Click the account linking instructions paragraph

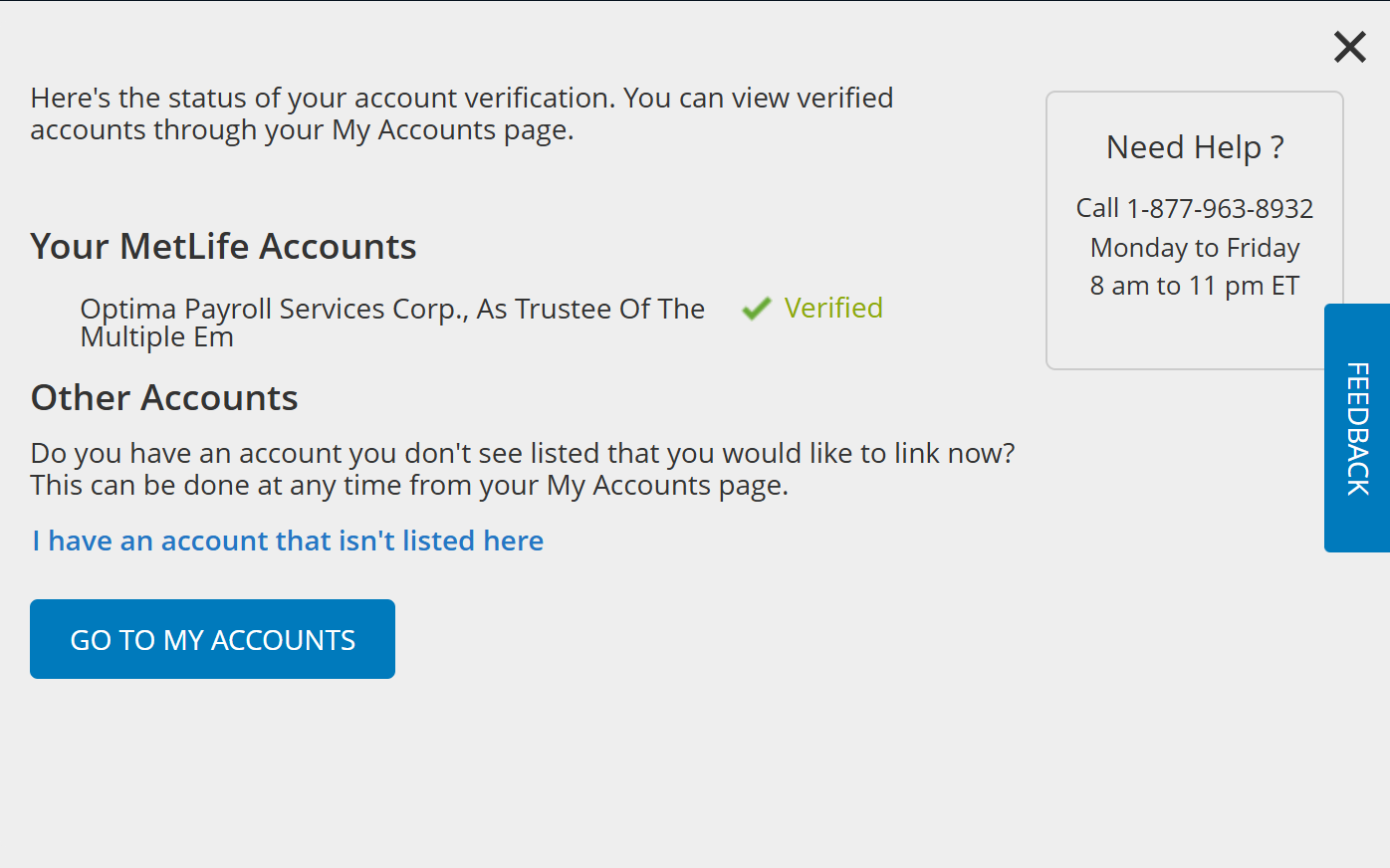(x=523, y=468)
